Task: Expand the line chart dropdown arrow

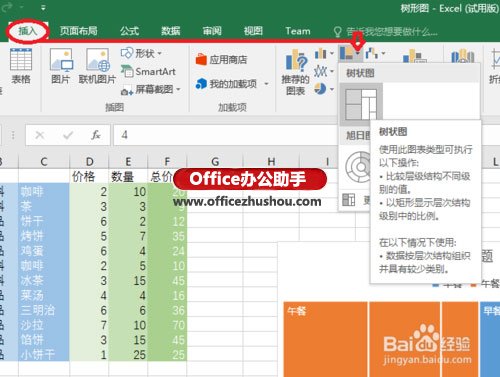Action: [x=332, y=71]
